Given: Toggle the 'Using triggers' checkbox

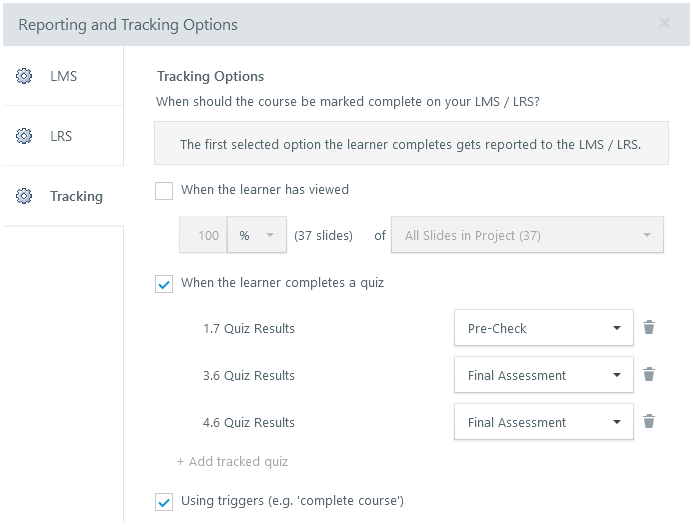Looking at the screenshot, I should [x=165, y=501].
